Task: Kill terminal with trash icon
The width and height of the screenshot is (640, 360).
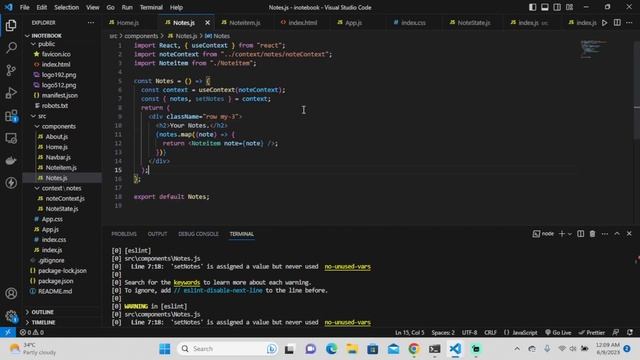Action: coord(592,234)
